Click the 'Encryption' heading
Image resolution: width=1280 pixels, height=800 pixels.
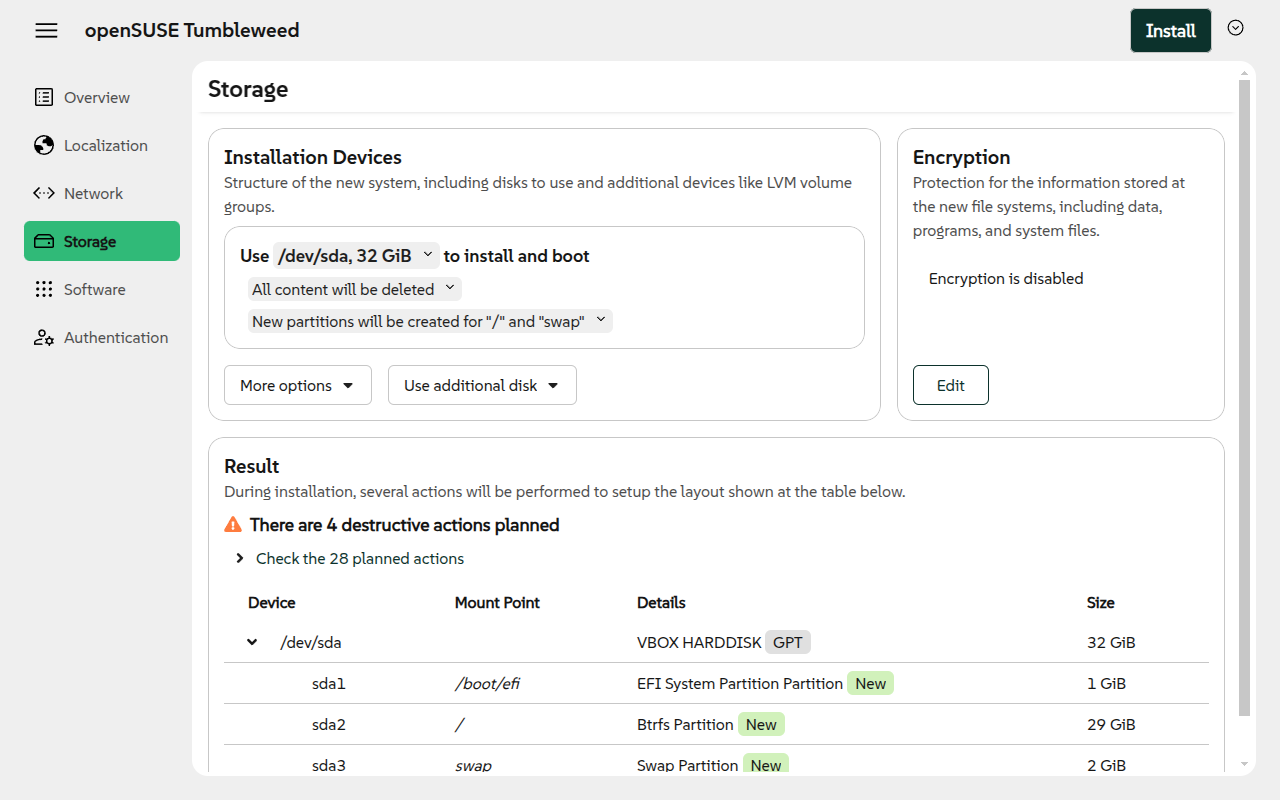(962, 157)
